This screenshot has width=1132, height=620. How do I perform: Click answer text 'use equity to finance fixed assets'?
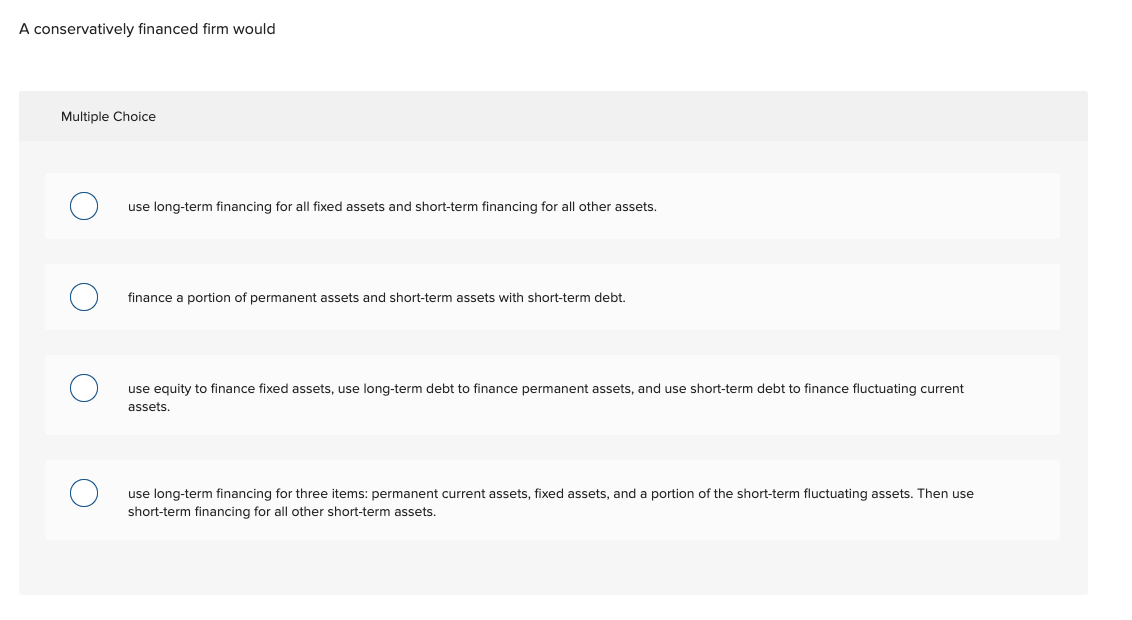(231, 389)
